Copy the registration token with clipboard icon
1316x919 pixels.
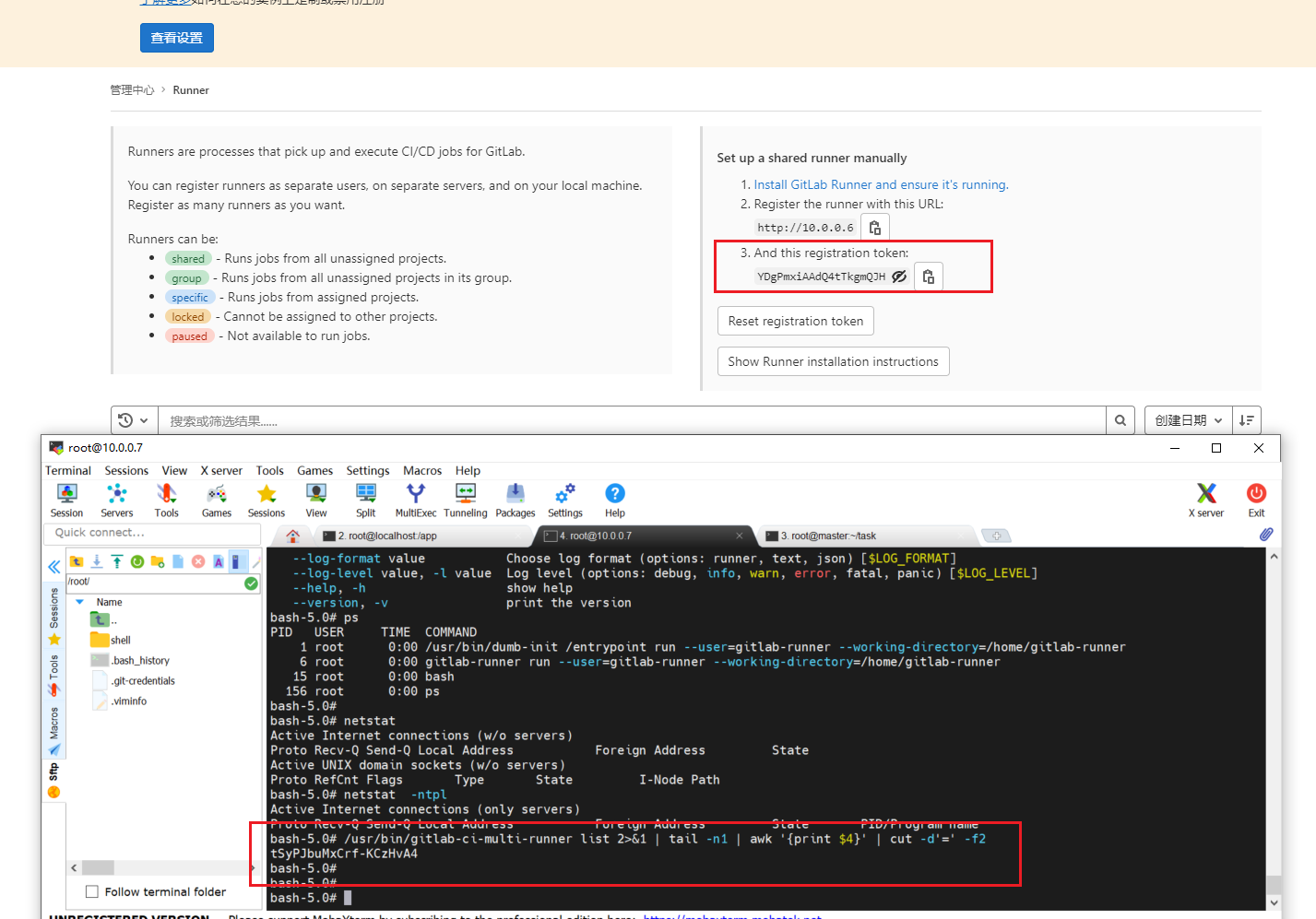(929, 277)
